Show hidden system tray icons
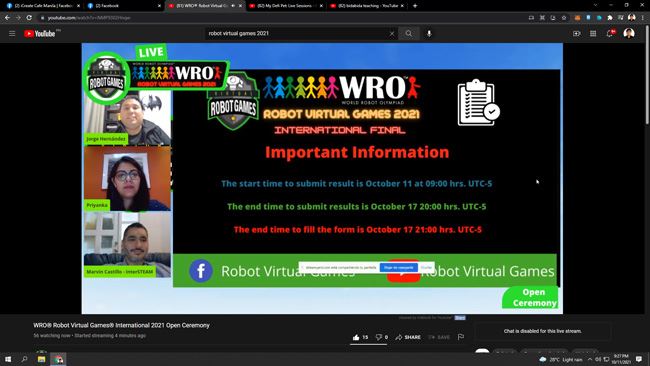 (589, 359)
